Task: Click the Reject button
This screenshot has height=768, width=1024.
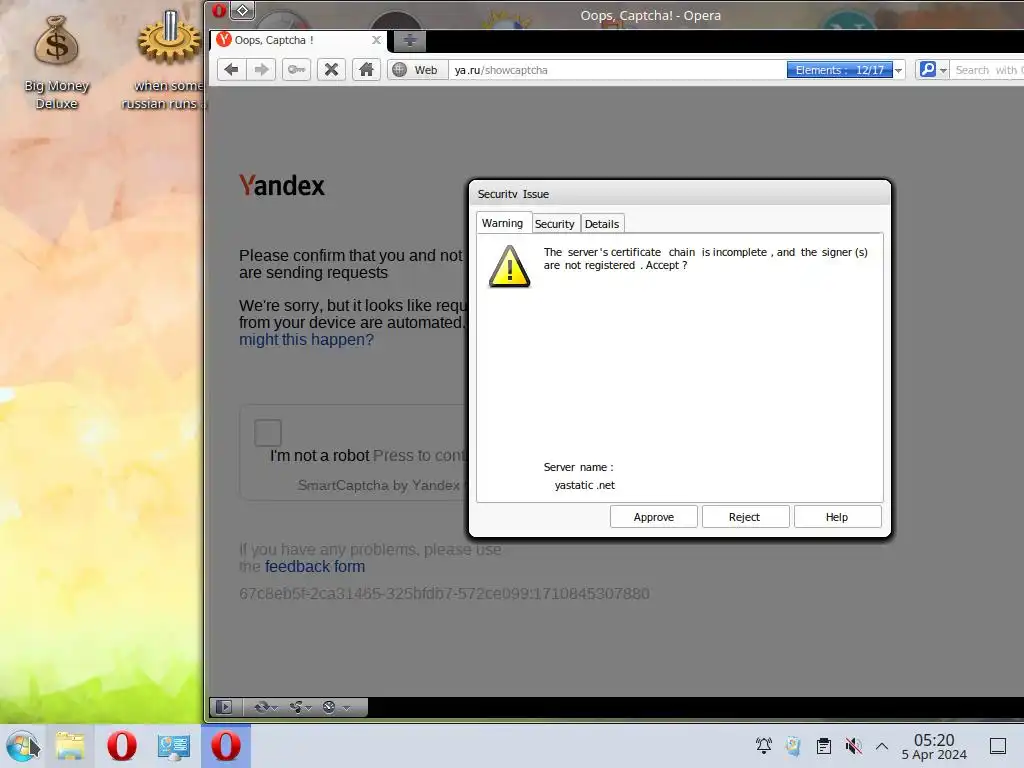Action: [x=745, y=517]
